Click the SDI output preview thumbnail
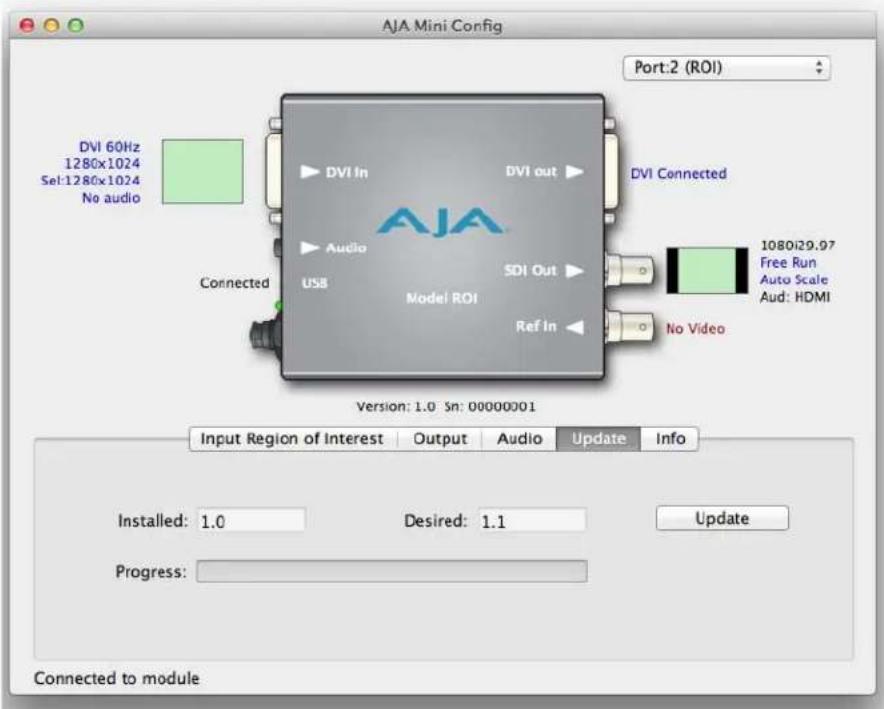 (x=708, y=271)
